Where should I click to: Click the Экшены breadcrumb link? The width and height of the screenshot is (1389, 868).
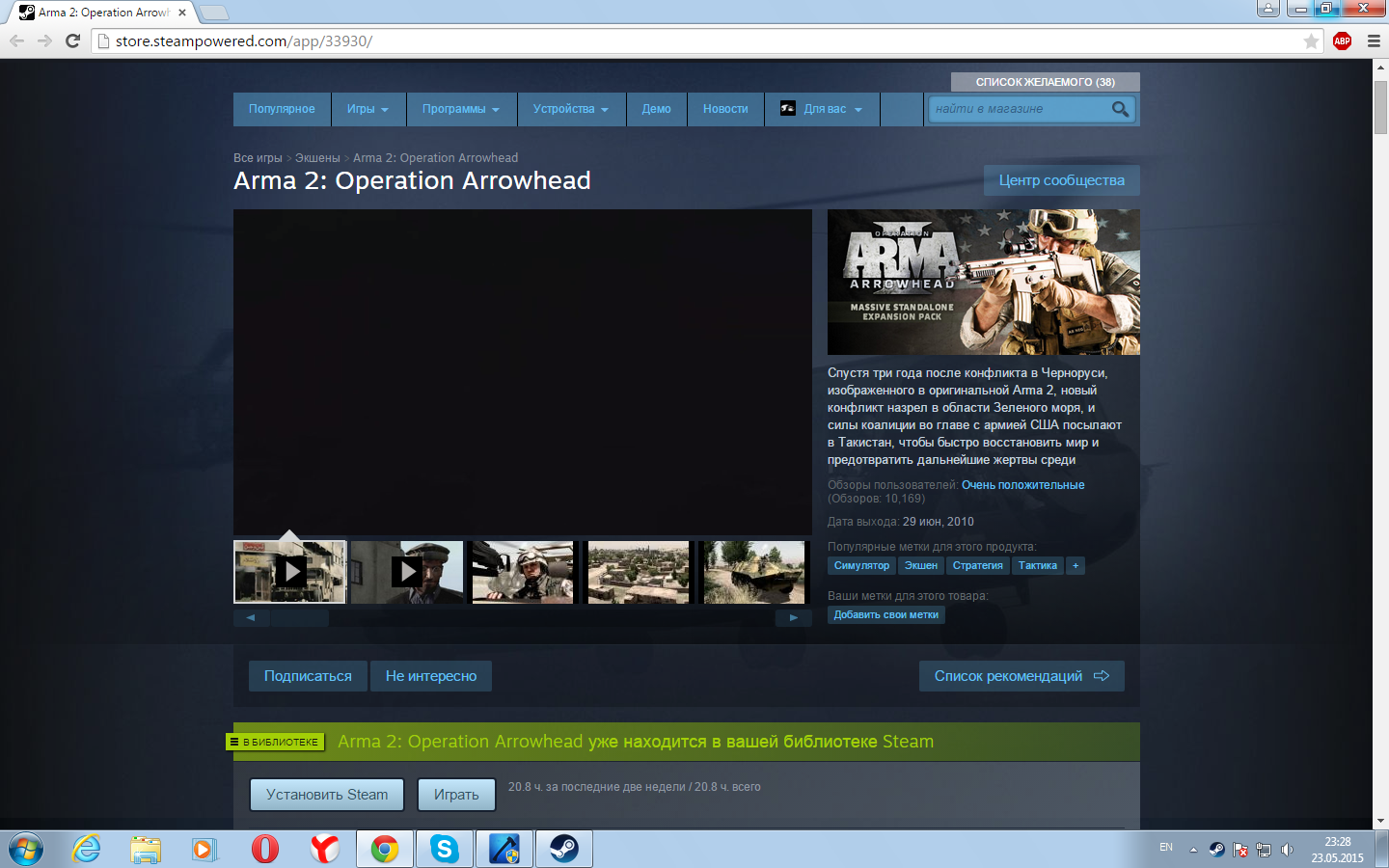317,158
